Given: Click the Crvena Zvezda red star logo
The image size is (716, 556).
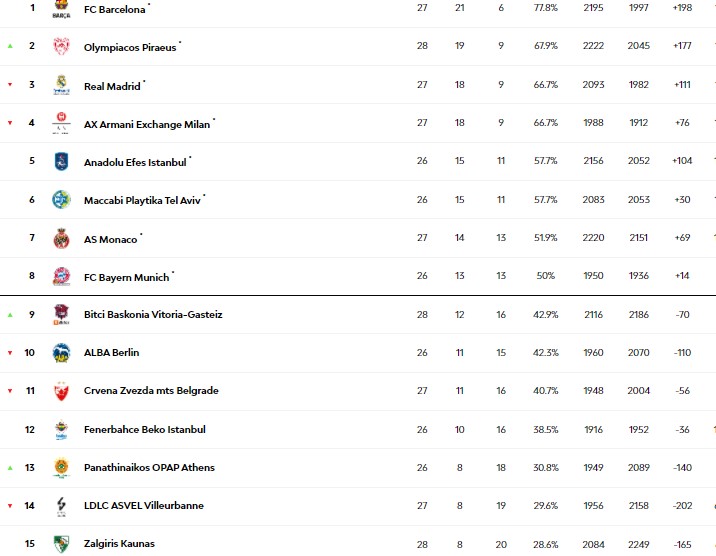Looking at the screenshot, I should tap(61, 391).
